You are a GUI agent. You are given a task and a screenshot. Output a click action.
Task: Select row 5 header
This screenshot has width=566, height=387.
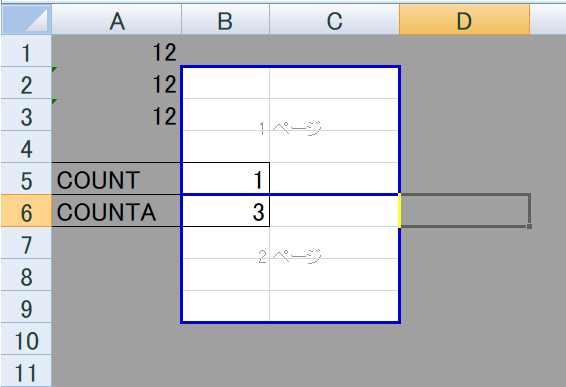[x=26, y=178]
